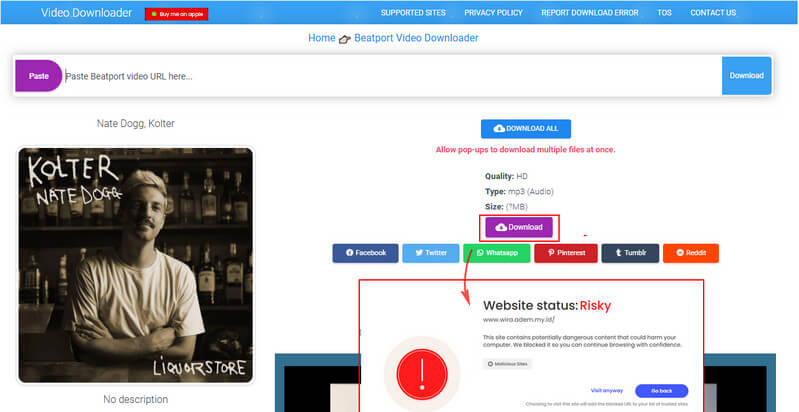The width and height of the screenshot is (799, 412).
Task: Click the Website status: Risky heading
Action: point(547,306)
